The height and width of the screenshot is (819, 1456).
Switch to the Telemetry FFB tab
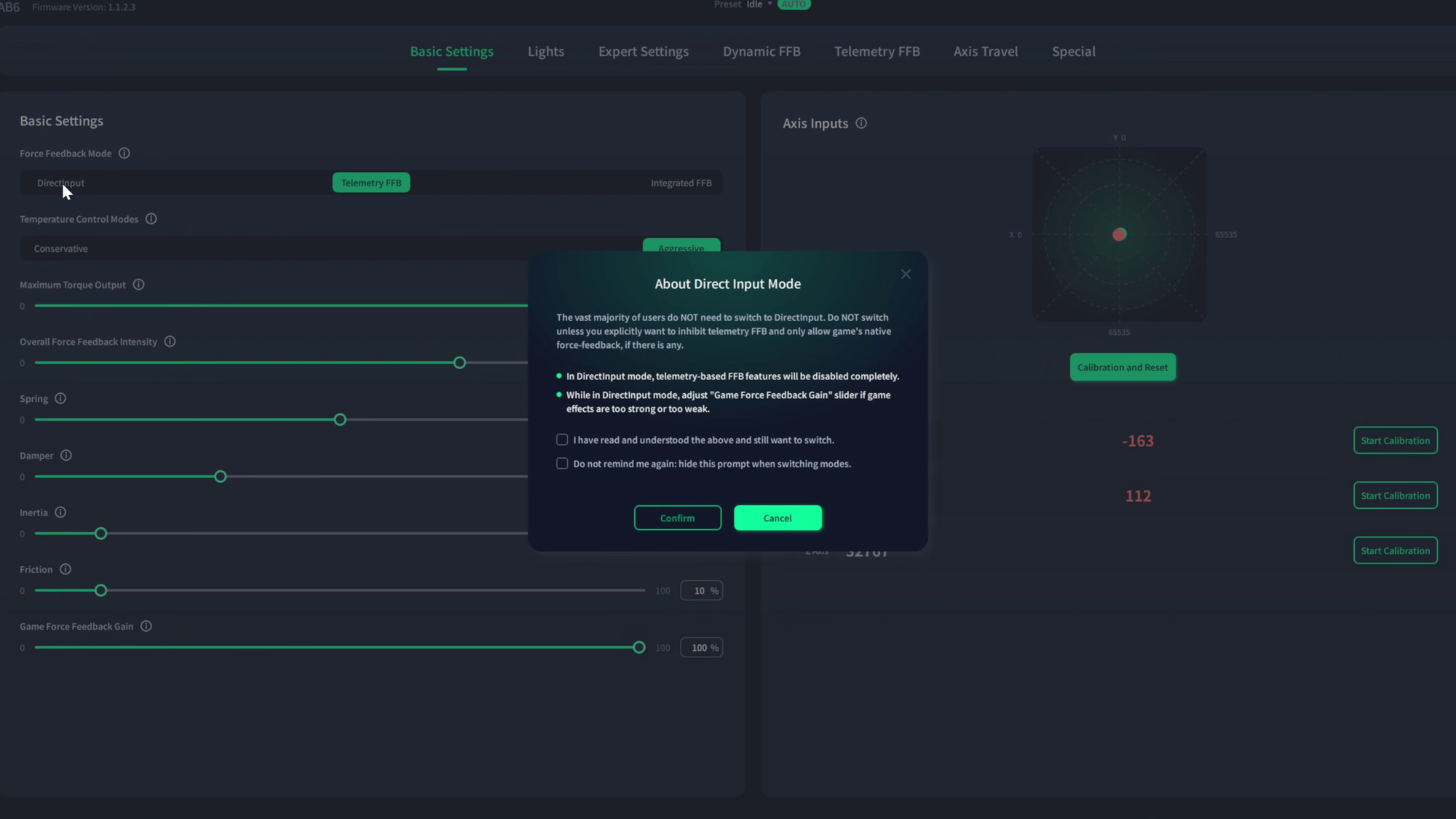coord(877,52)
